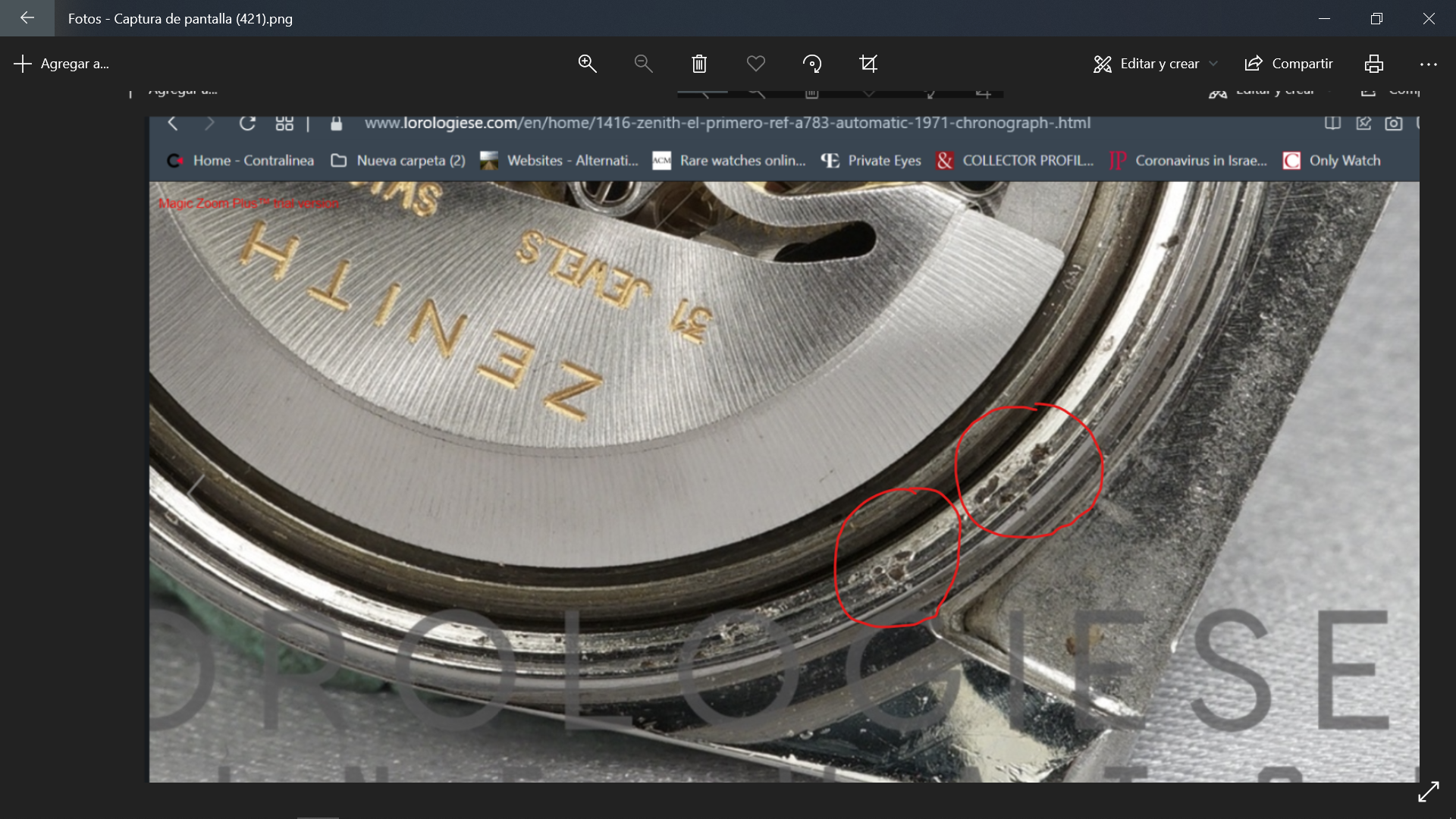Go back with the top-left arrow

coord(27,17)
